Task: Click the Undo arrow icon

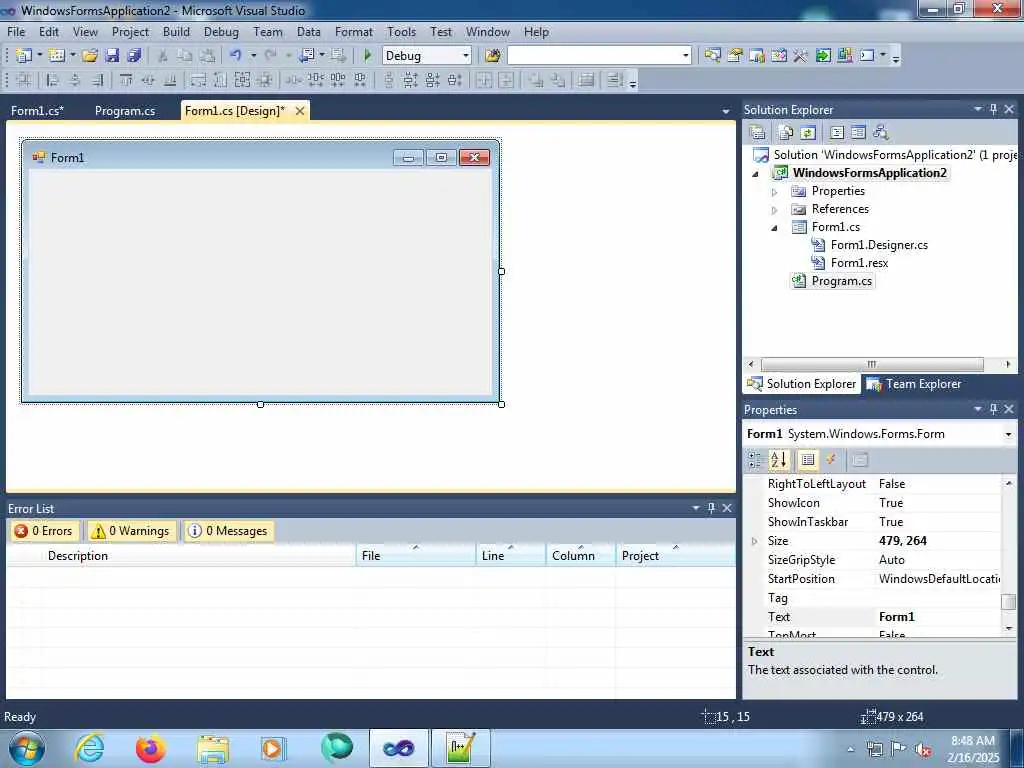Action: pos(236,56)
